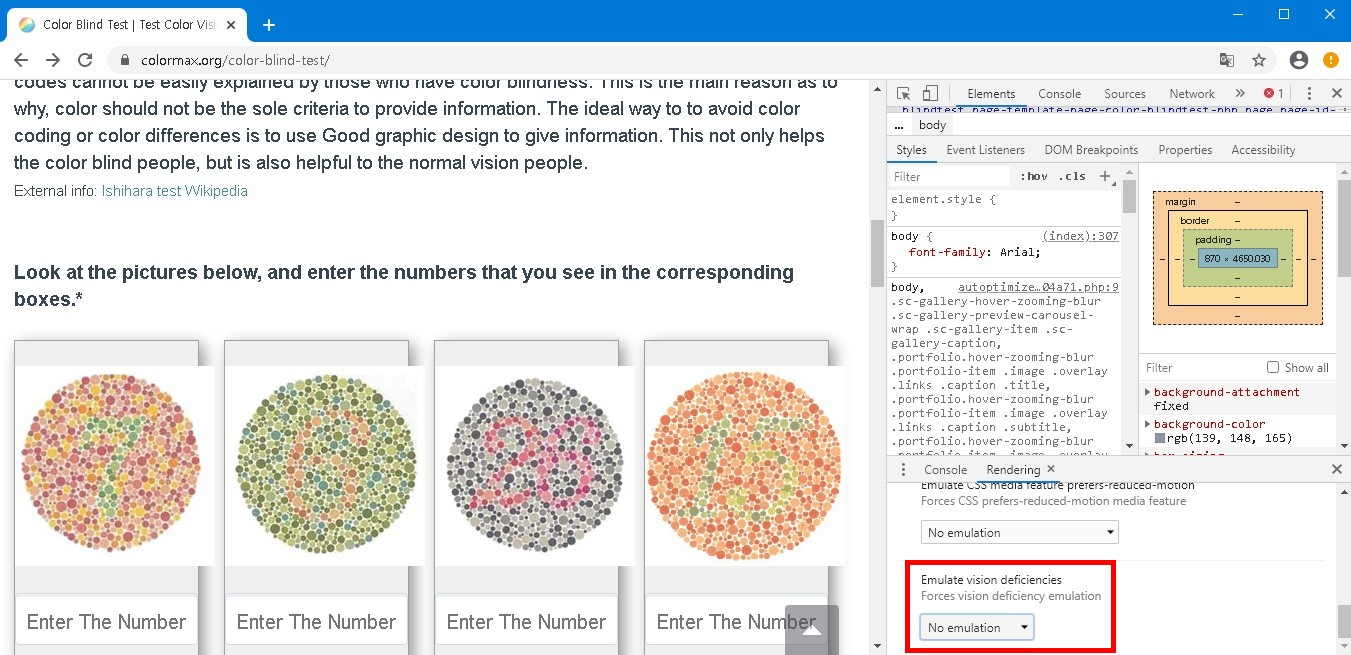Close the Rendering drawer tab
The width and height of the screenshot is (1351, 655).
[1051, 469]
